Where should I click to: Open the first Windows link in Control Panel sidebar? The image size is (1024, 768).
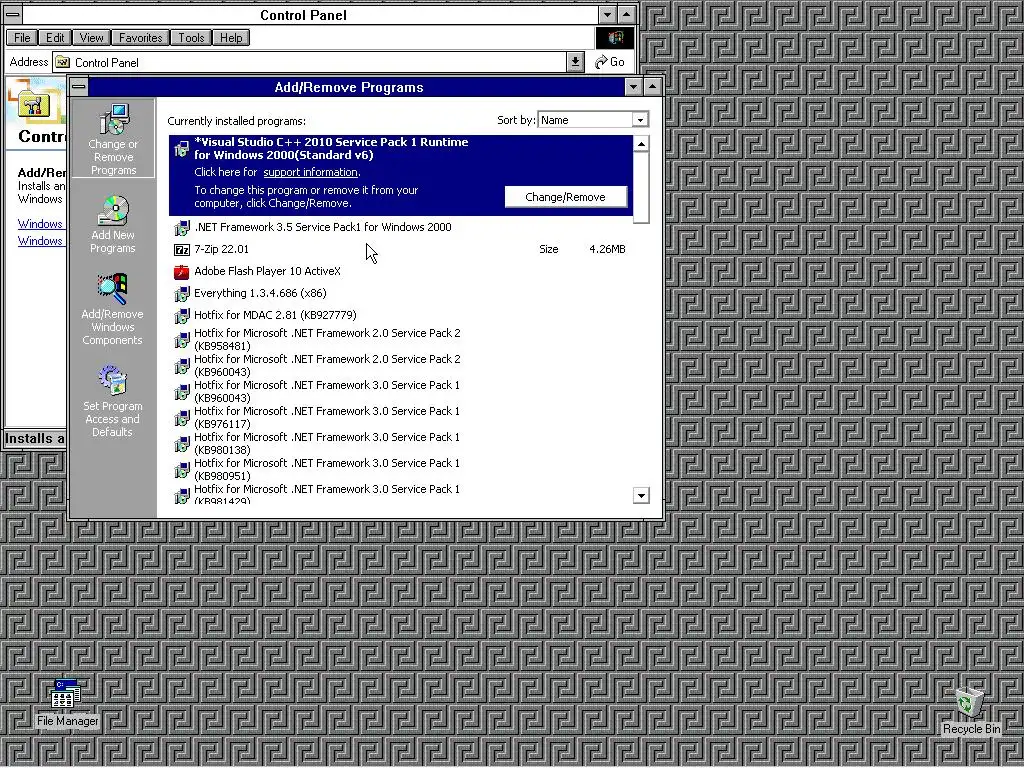point(40,224)
